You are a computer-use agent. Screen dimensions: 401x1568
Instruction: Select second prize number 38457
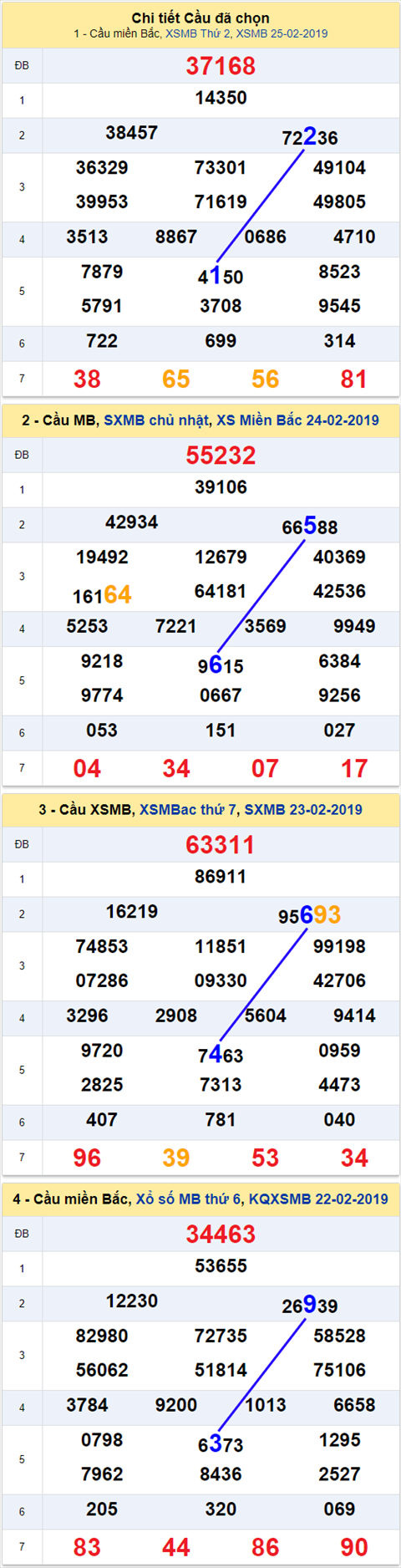coord(131,133)
